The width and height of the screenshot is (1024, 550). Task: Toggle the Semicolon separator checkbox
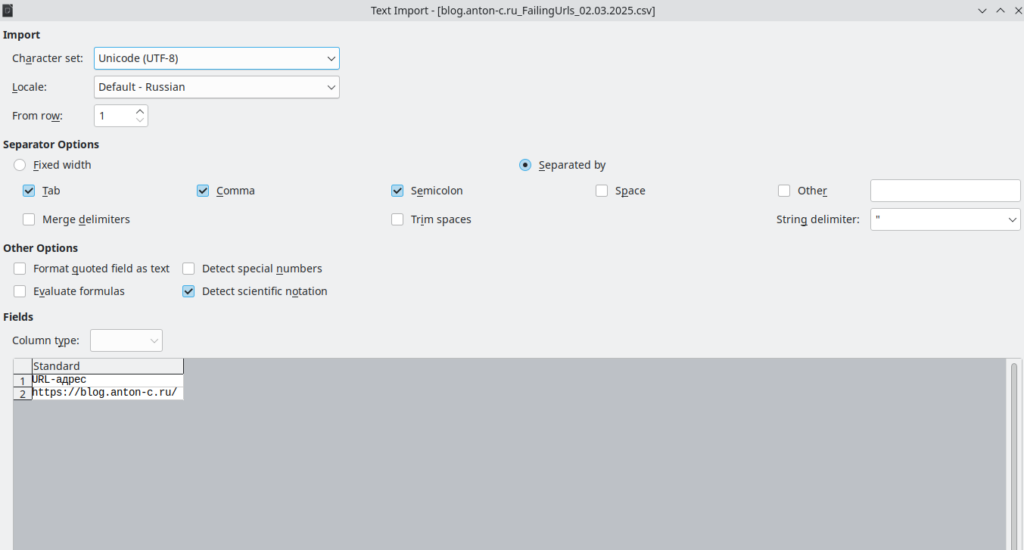click(398, 191)
